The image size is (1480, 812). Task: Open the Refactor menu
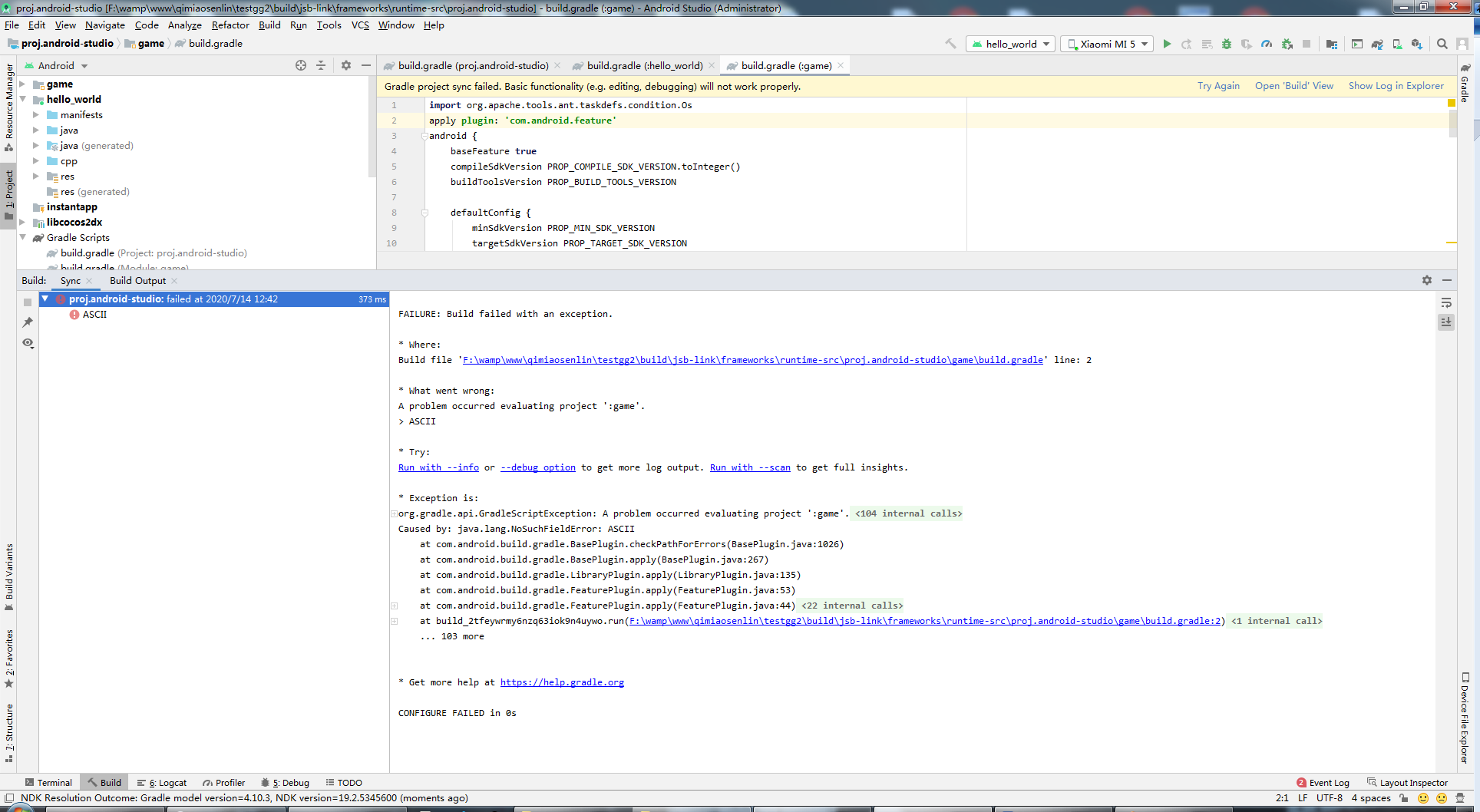[230, 25]
